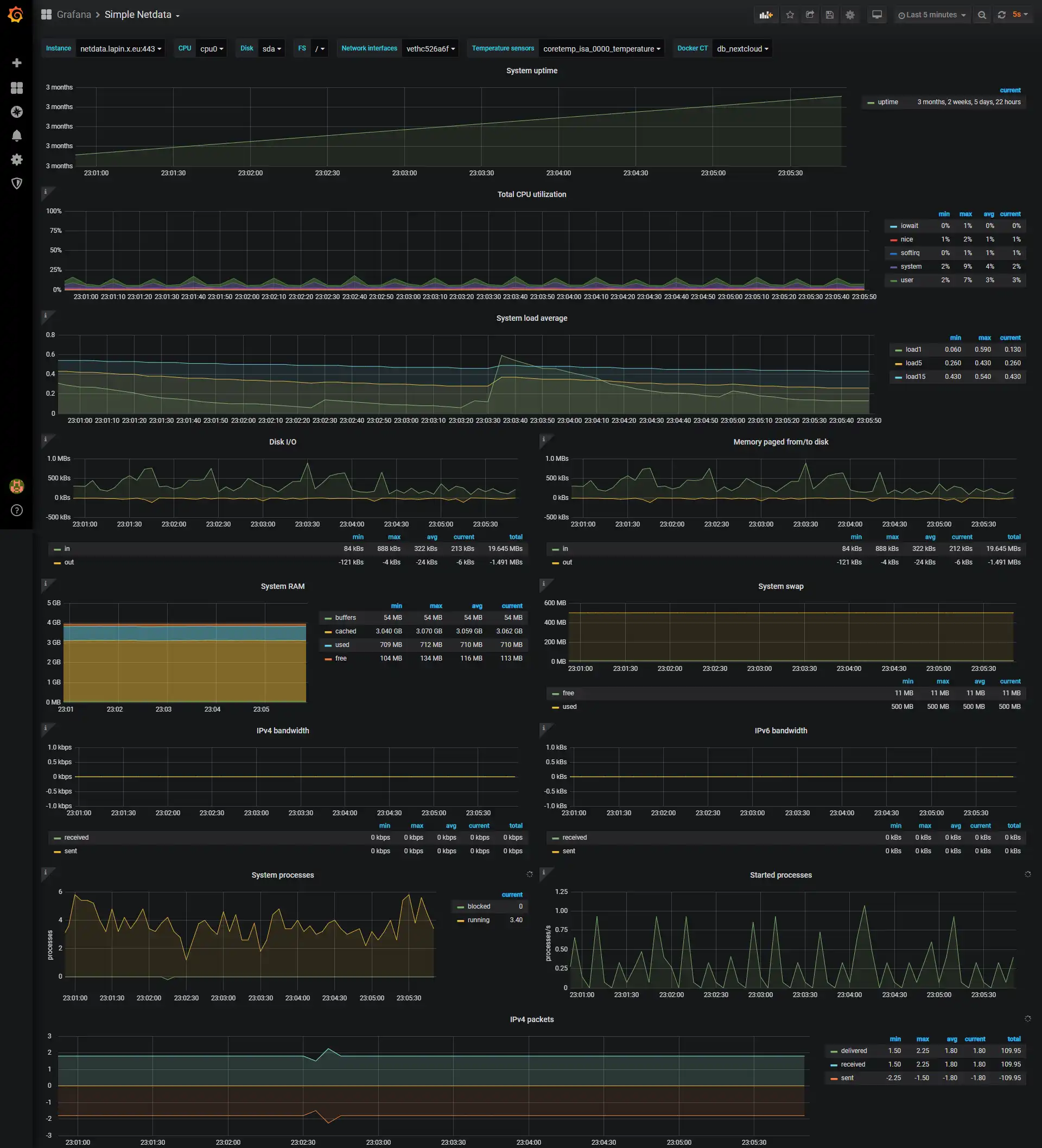Open dashboard settings gear
Screen dimensions: 1042x1148
[x=850, y=14]
